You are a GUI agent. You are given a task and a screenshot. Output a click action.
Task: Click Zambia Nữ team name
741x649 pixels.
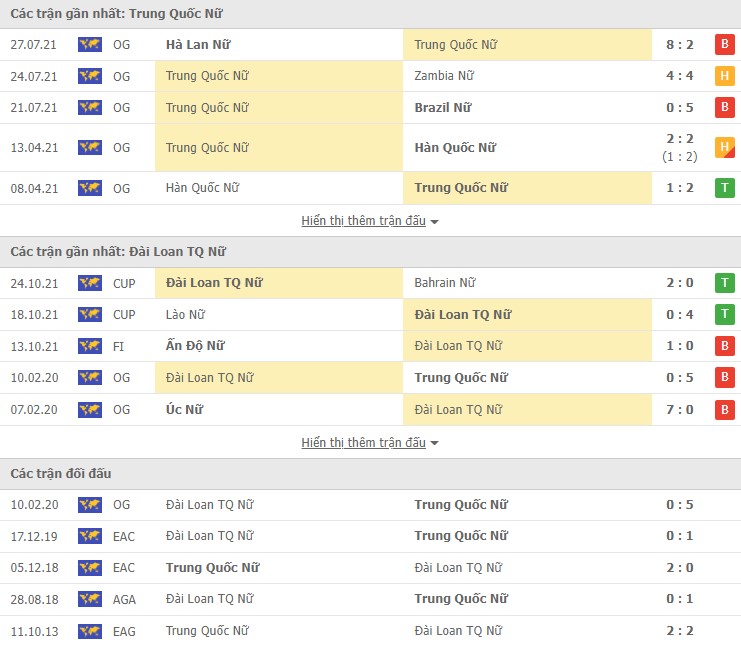443,76
